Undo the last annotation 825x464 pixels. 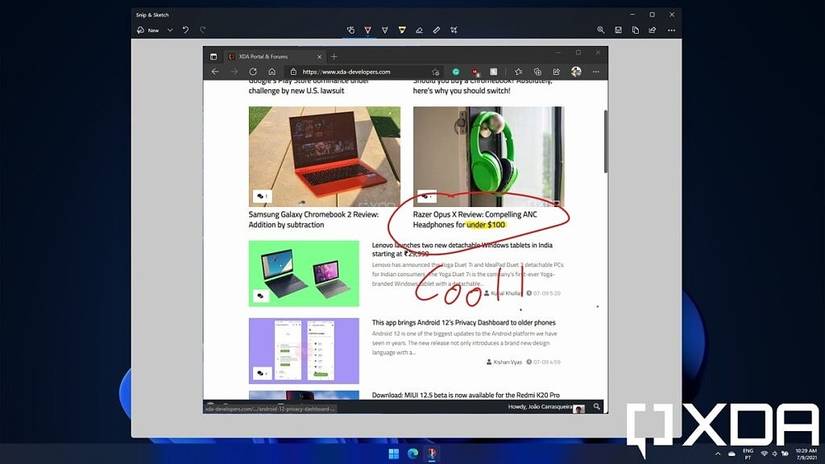pyautogui.click(x=186, y=30)
